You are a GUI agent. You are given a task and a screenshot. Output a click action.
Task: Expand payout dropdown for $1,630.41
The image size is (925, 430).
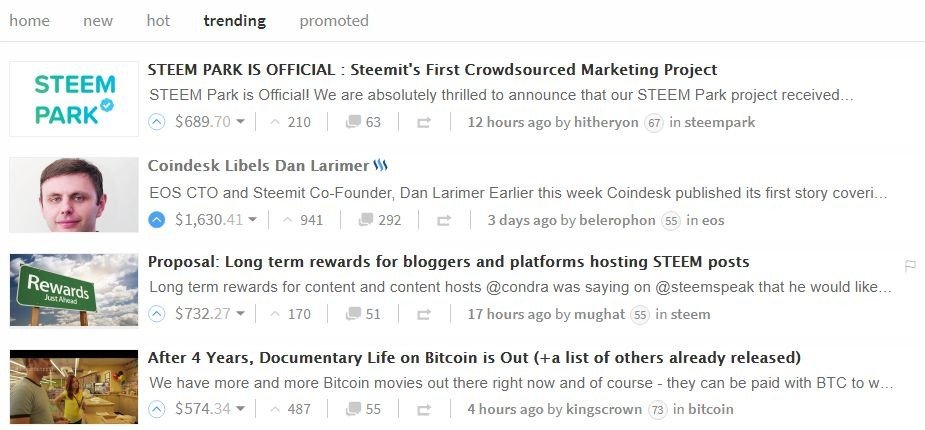click(x=252, y=220)
